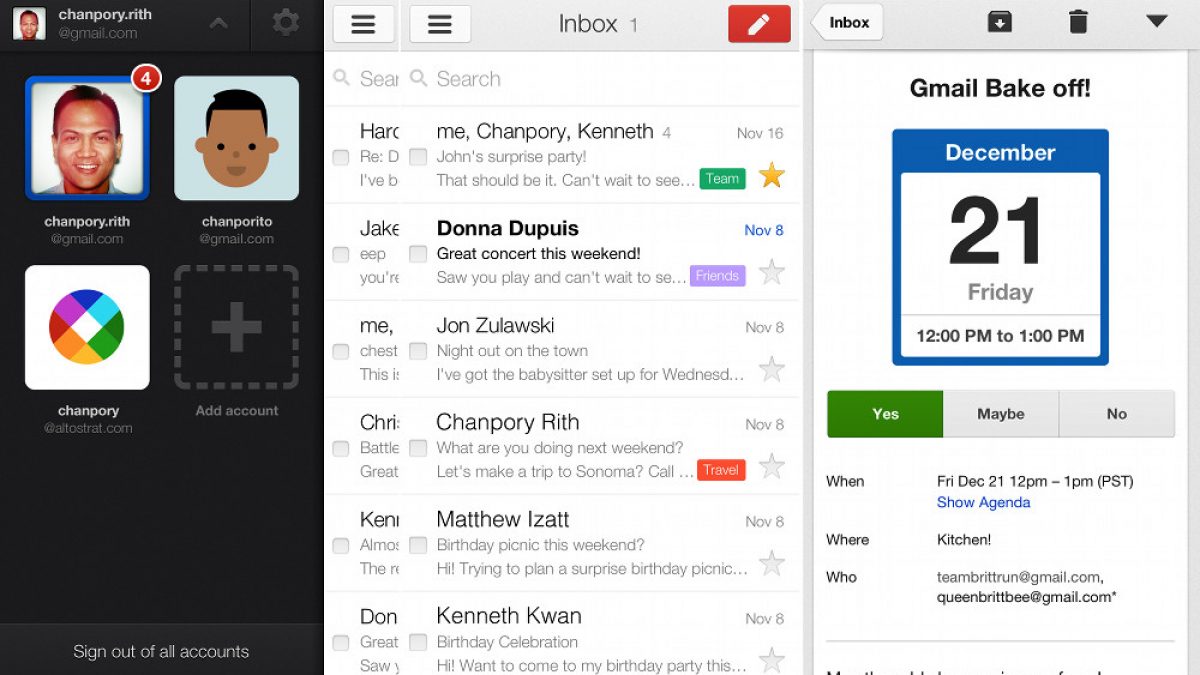This screenshot has height=675, width=1200.
Task: Select checkbox on partially hidden Chris email row
Action: pyautogui.click(x=341, y=448)
